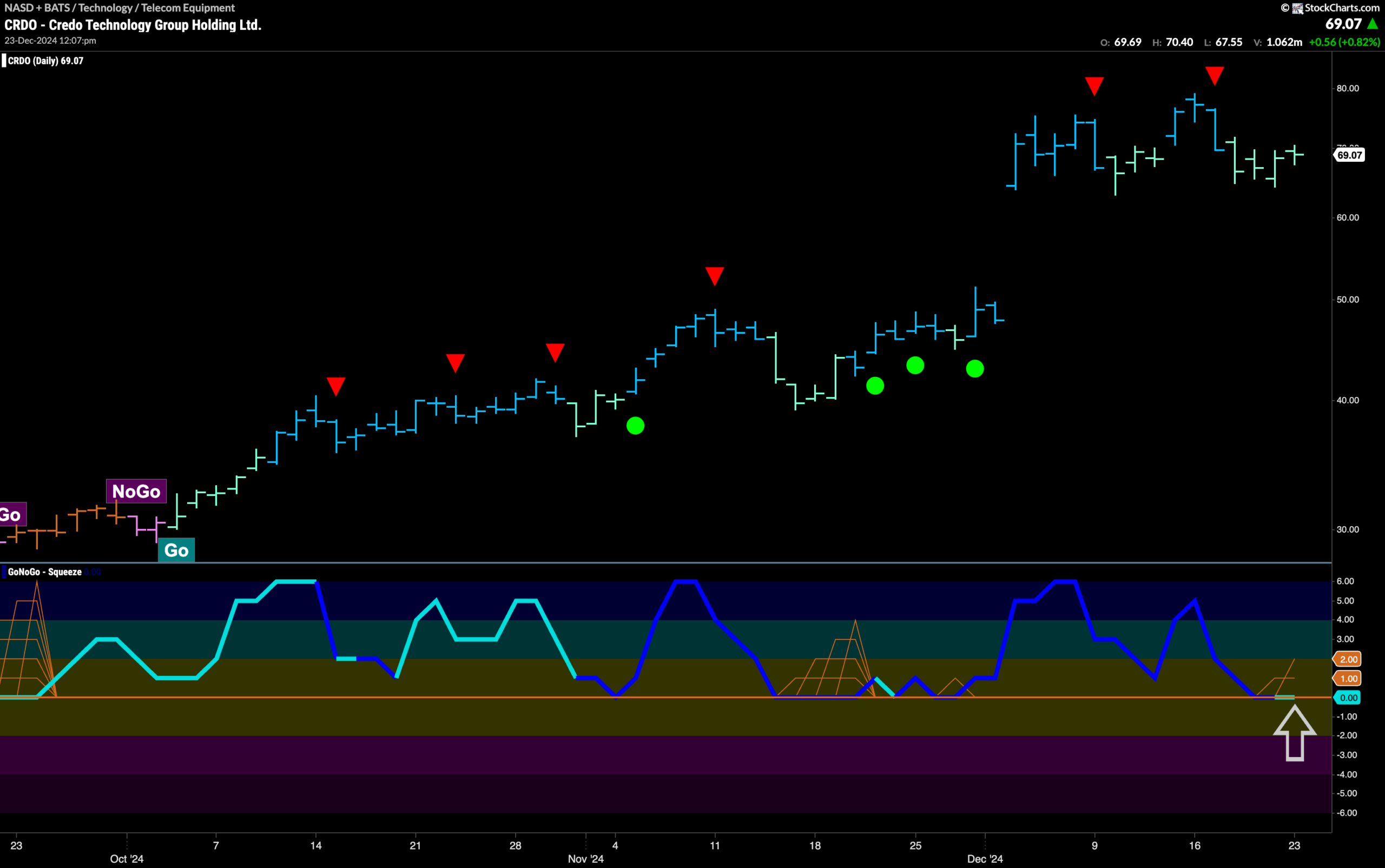Image resolution: width=1385 pixels, height=868 pixels.
Task: Click the CRDO - Credo Technology Group title
Action: click(133, 25)
